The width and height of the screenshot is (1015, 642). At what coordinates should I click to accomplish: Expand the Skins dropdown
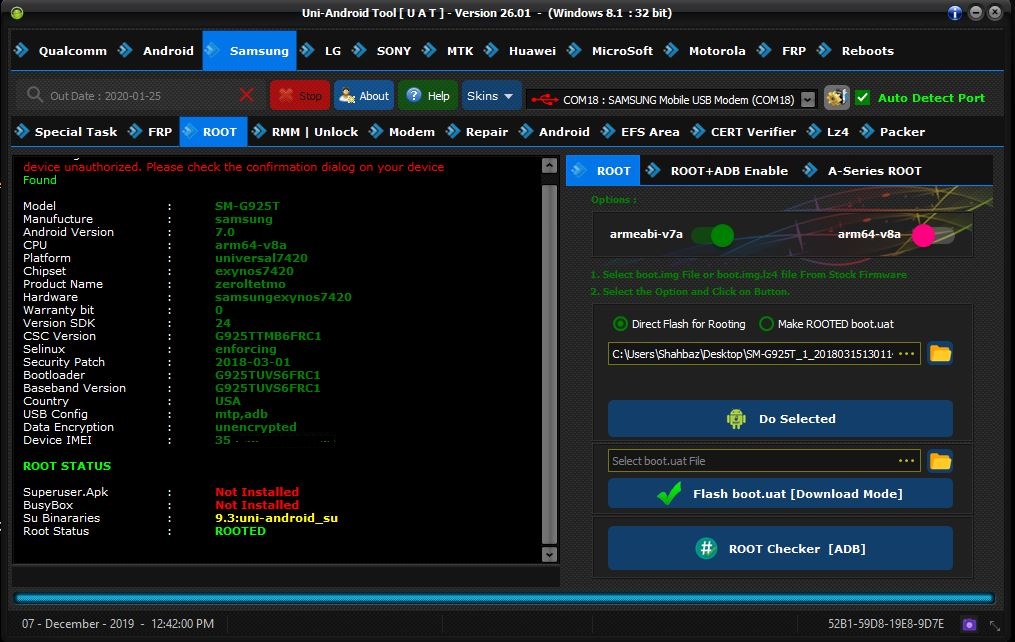(491, 96)
